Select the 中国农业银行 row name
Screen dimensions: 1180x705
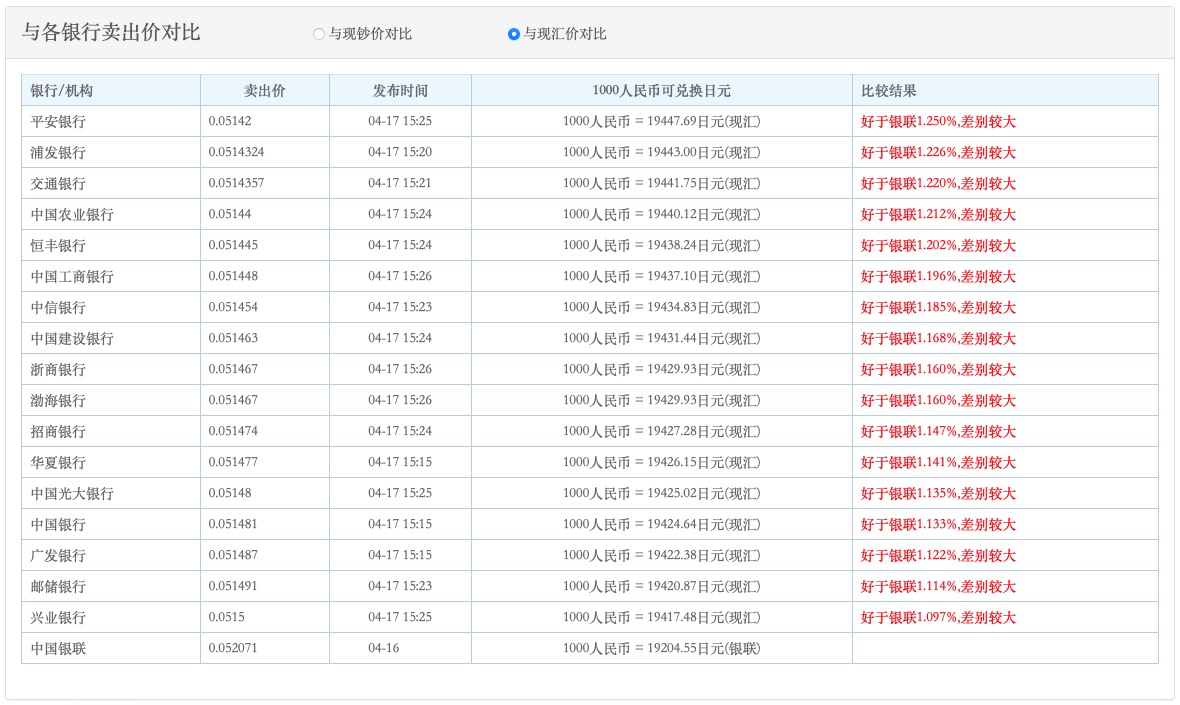pyautogui.click(x=72, y=214)
